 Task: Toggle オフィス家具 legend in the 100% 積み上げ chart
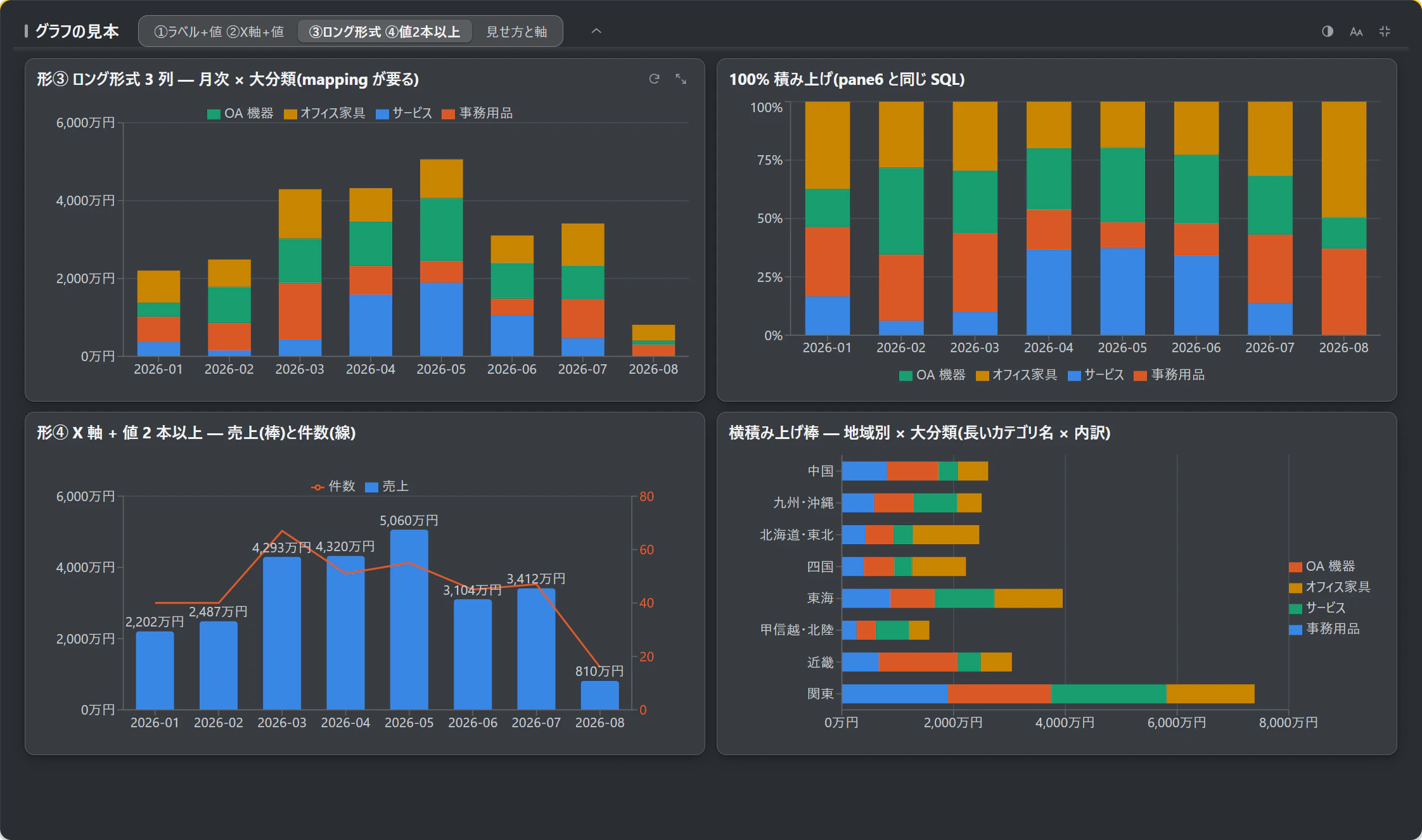[x=1017, y=375]
